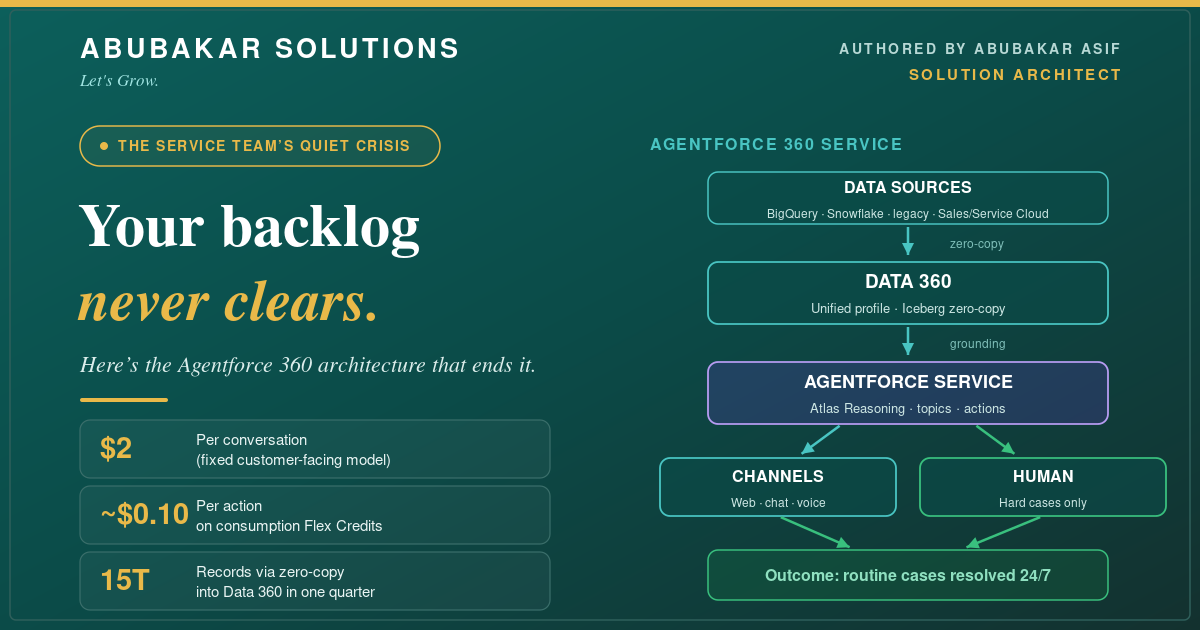
Task: Click the "Your backlog" headline
Action: [x=249, y=226]
